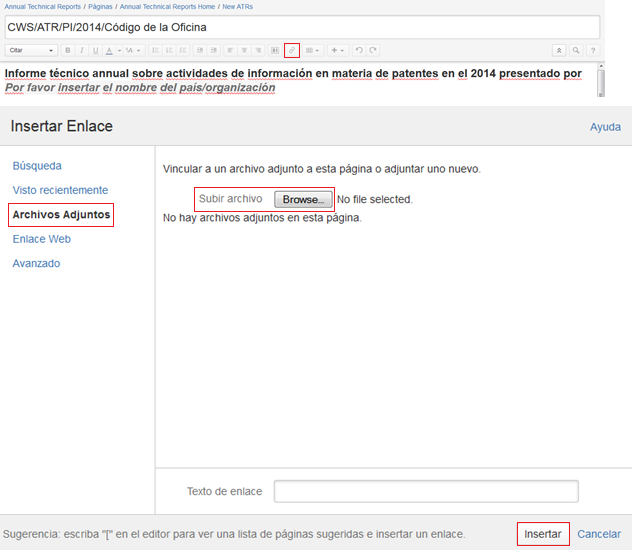Select the Enlace Web tab

pyautogui.click(x=42, y=239)
